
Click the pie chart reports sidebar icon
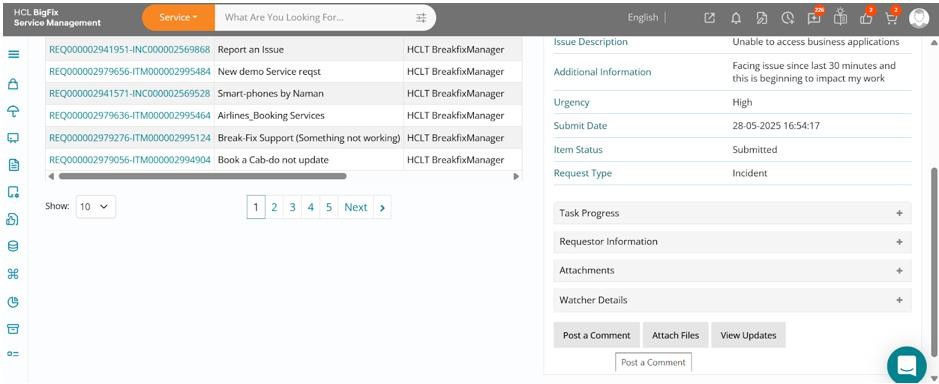tap(13, 302)
